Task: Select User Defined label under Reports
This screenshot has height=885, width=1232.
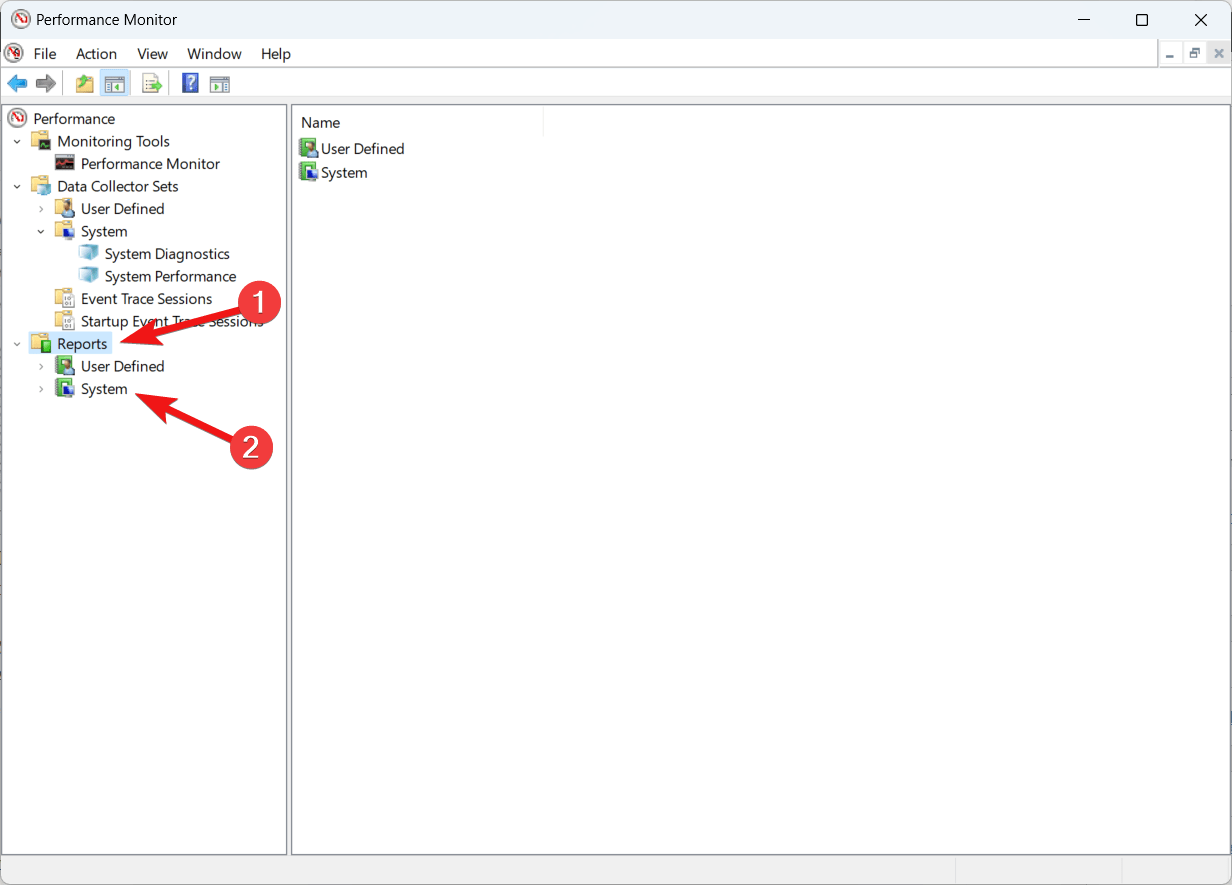Action: point(122,366)
